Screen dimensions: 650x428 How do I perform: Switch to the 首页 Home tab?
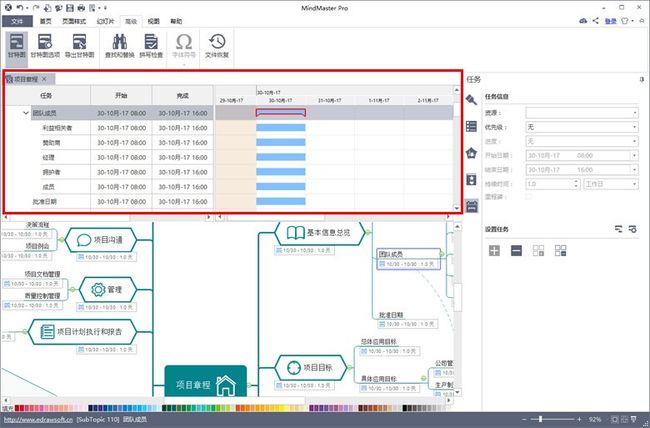point(46,21)
